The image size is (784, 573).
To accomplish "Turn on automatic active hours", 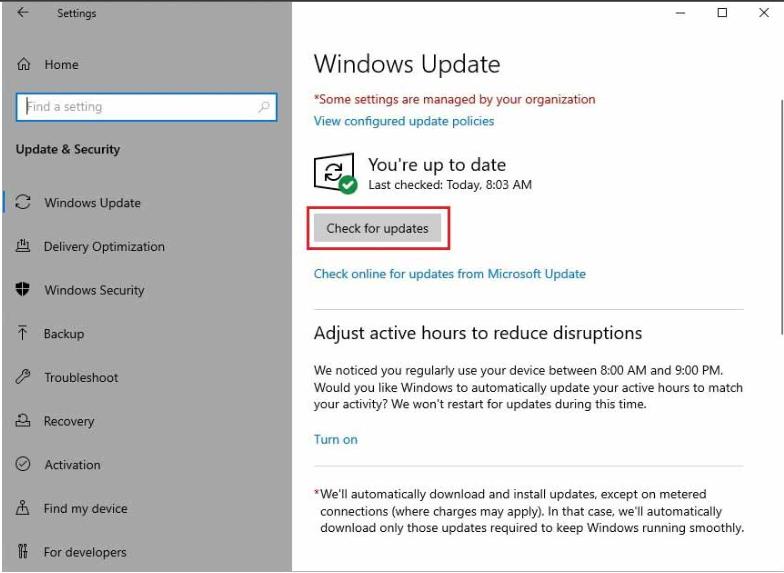I will [x=335, y=439].
